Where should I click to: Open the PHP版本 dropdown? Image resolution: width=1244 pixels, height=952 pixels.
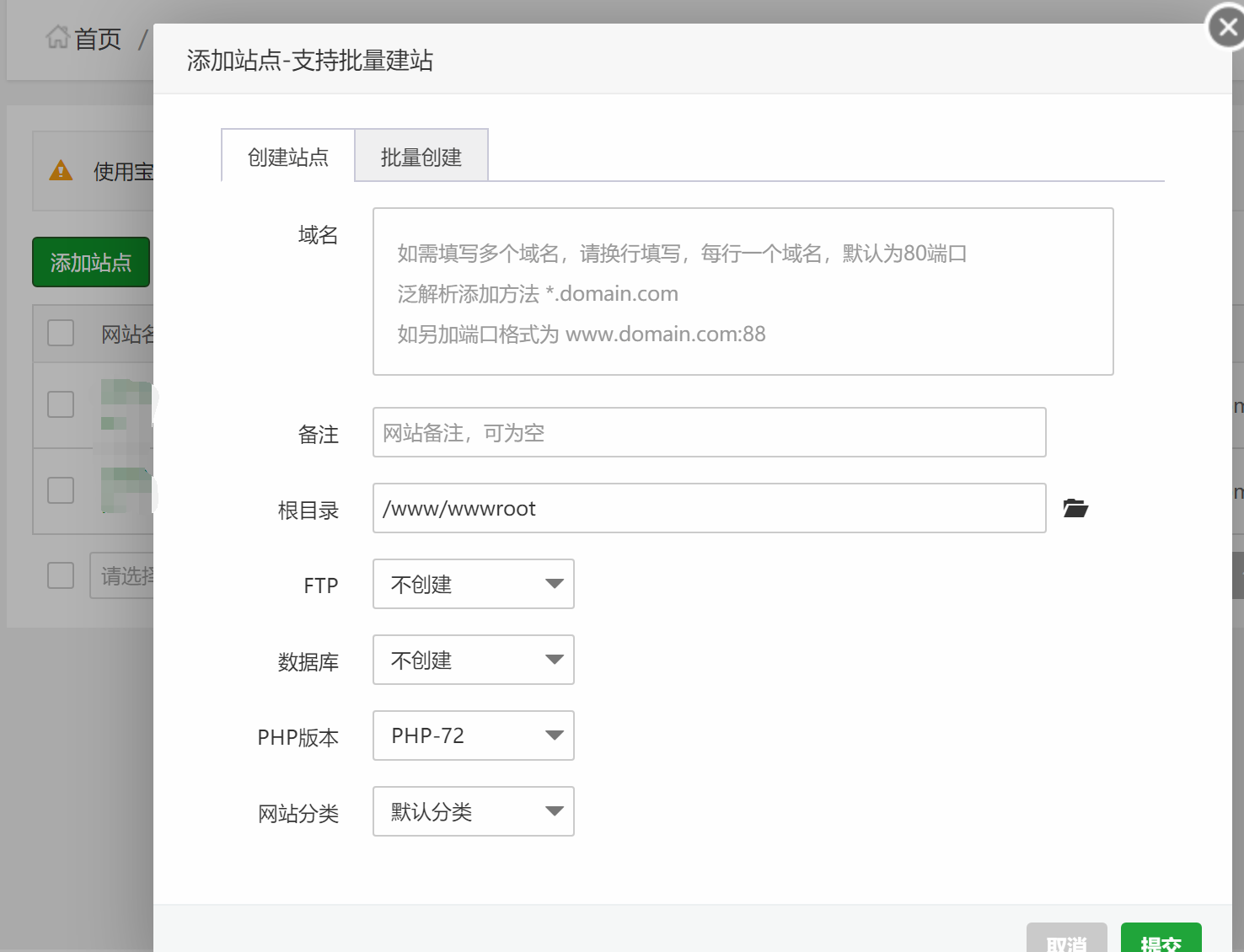(x=473, y=735)
